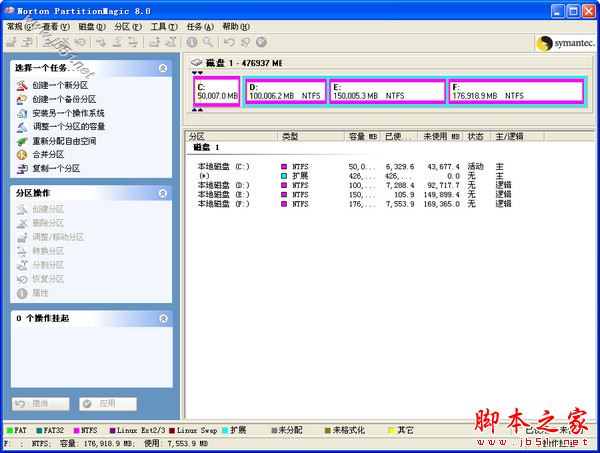This screenshot has height=453, width=600.
Task: Start the 创建一个备份分区 task
Action: coord(56,99)
